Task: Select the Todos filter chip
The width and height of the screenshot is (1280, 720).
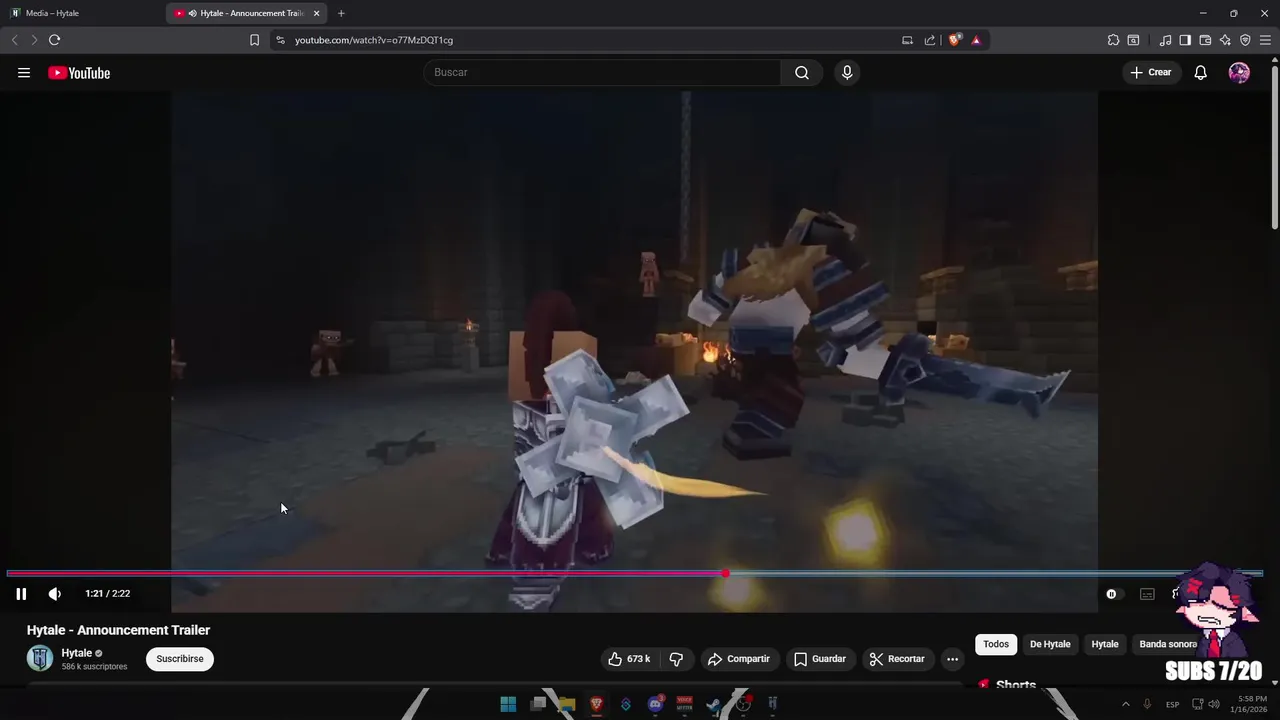Action: click(x=996, y=644)
